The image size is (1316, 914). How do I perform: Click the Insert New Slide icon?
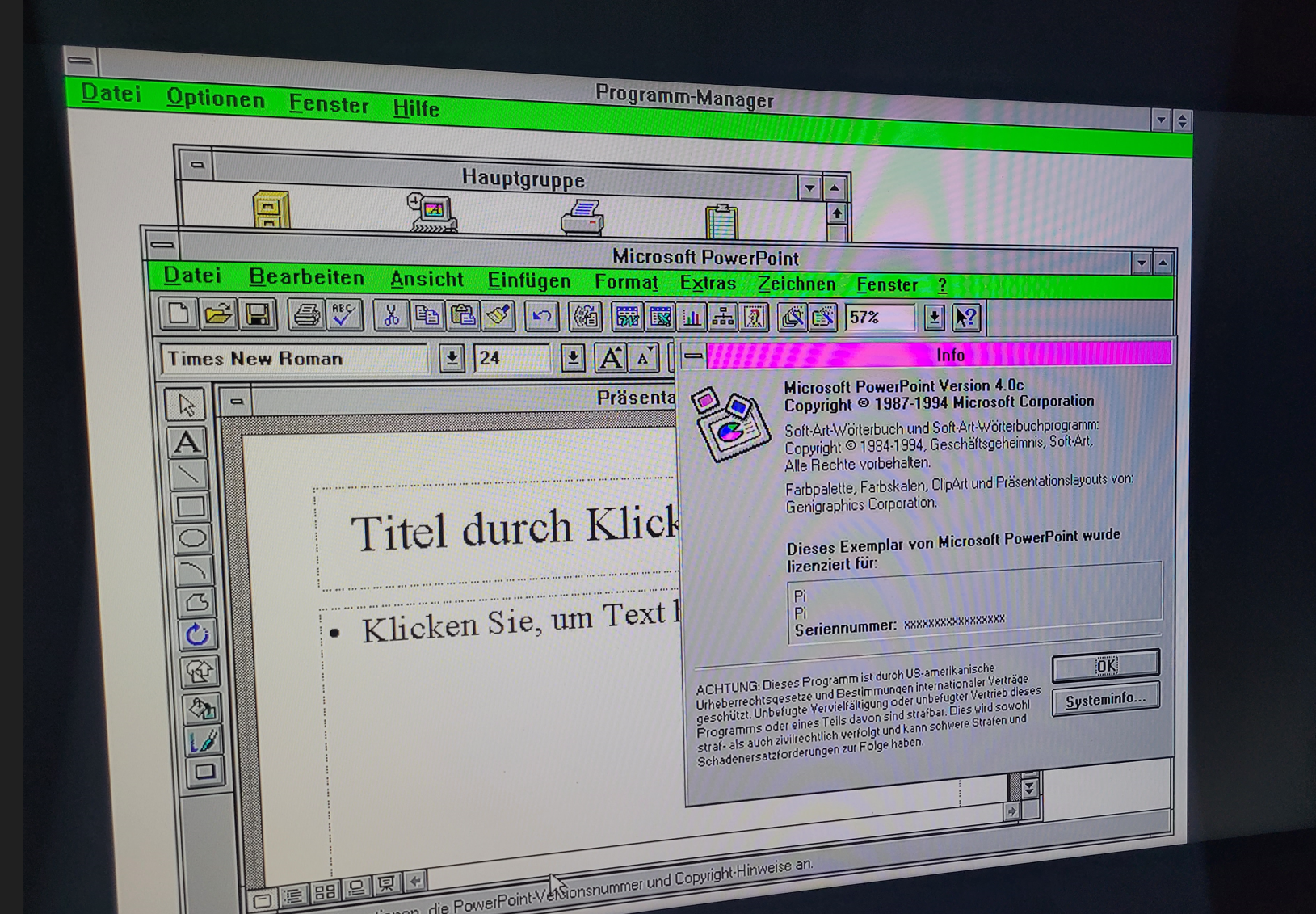pos(585,317)
